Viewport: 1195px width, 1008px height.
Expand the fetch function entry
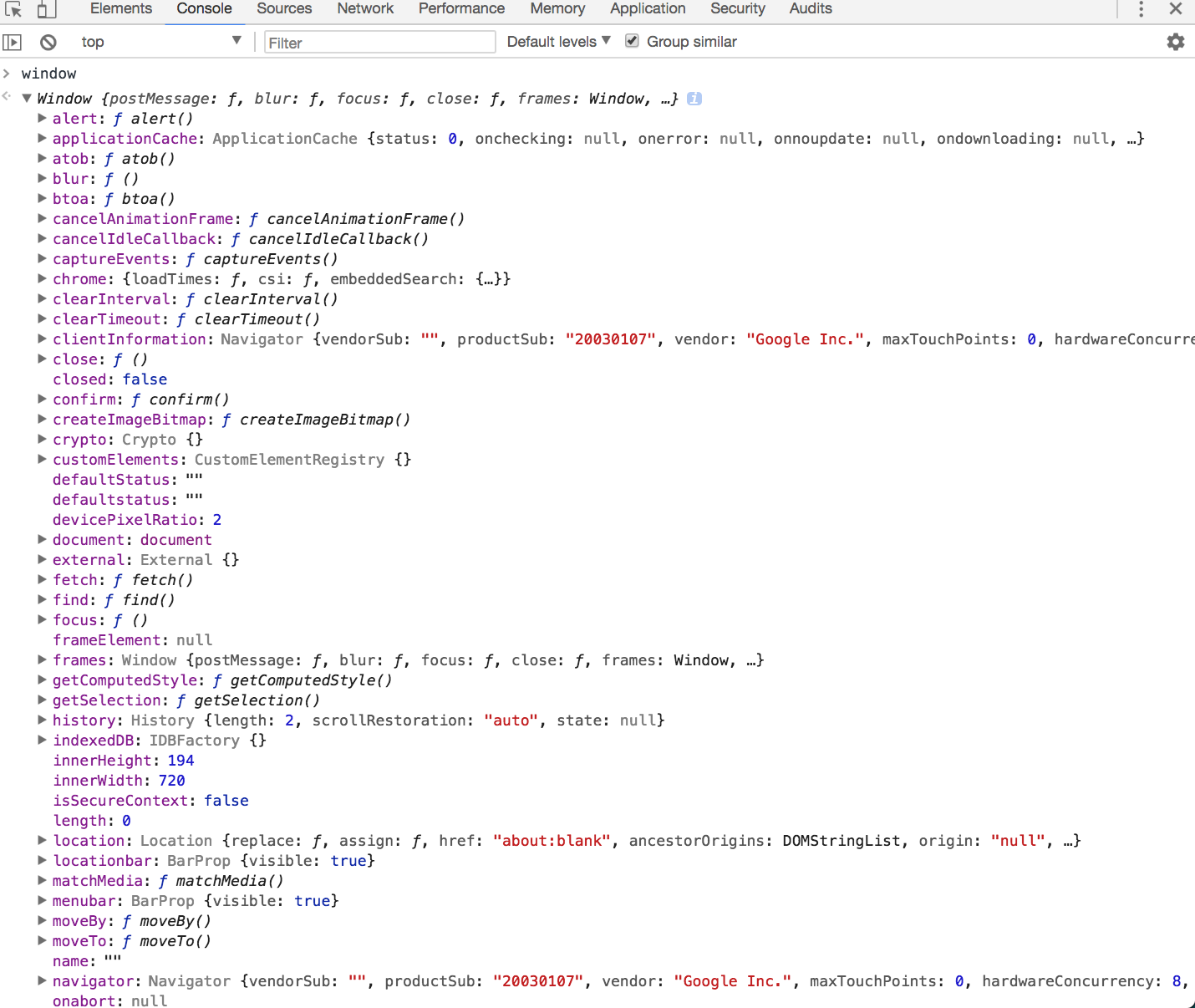(x=42, y=580)
